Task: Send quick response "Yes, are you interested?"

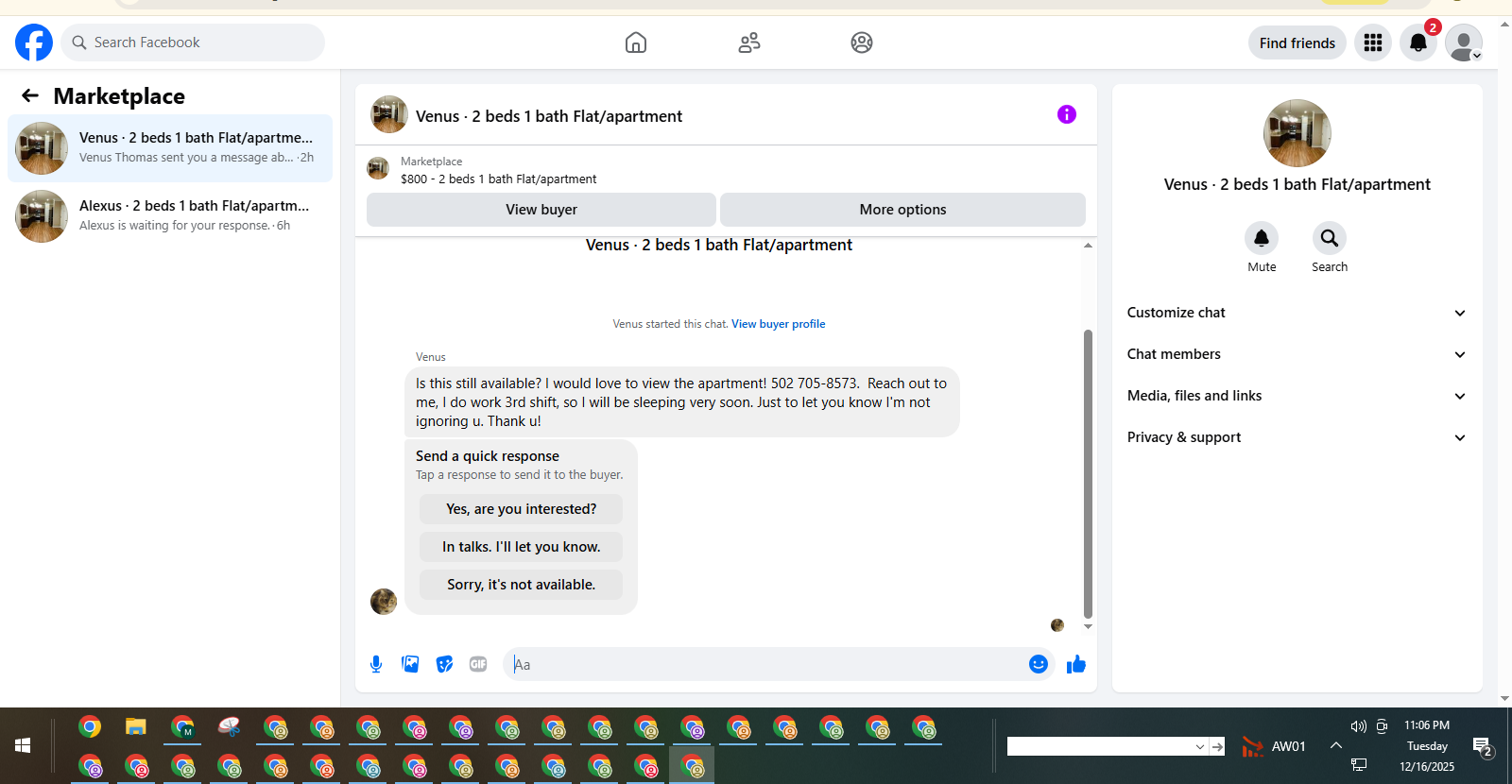Action: 521,509
